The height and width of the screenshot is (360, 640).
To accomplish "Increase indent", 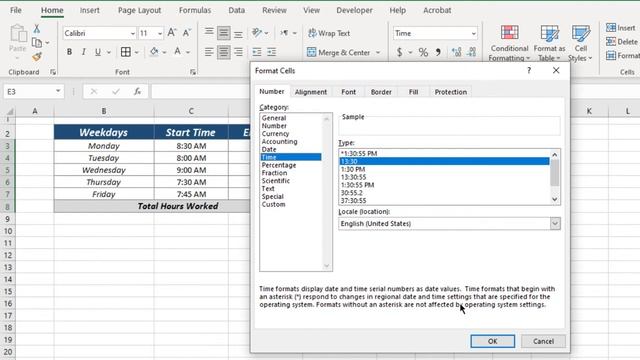I will point(271,52).
